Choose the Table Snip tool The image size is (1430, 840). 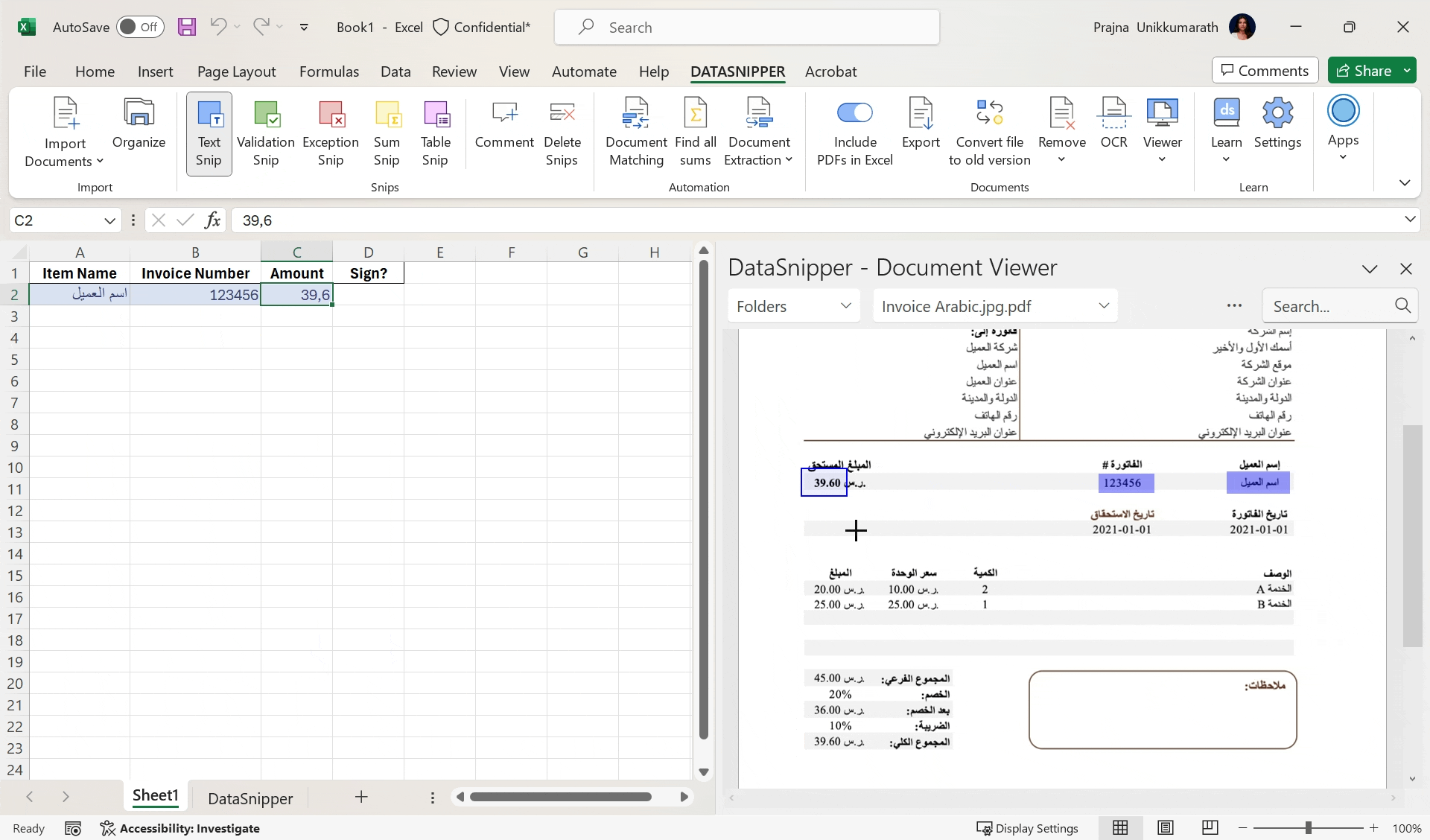coord(436,133)
